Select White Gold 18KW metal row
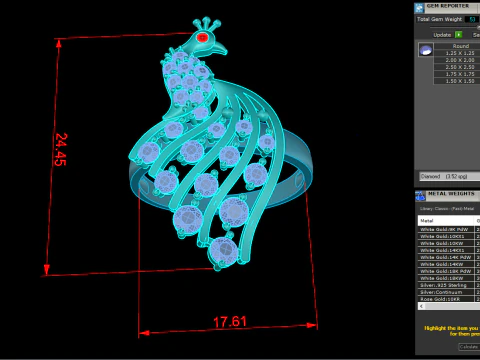Screen dimensions: 480x360 click(x=446, y=278)
